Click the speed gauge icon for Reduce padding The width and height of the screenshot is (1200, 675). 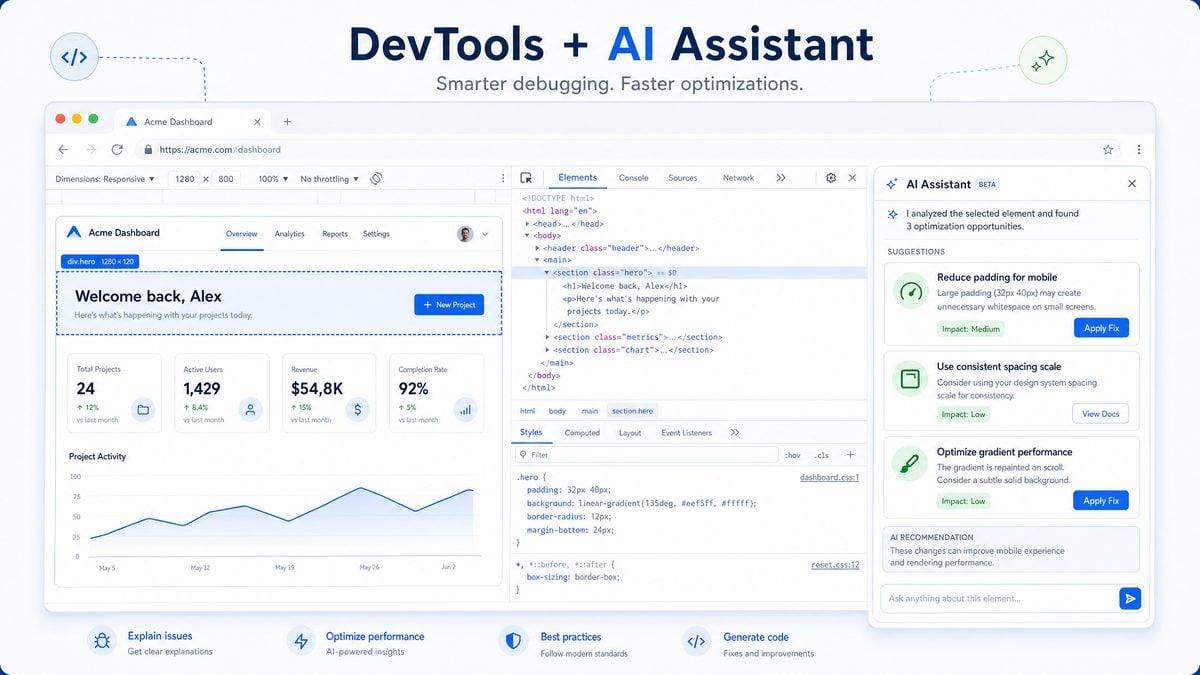[910, 292]
